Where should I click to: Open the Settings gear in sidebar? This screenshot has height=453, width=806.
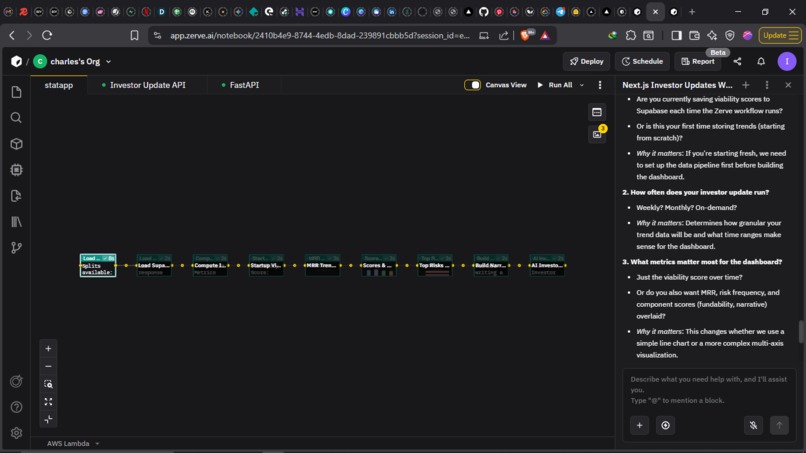[16, 433]
